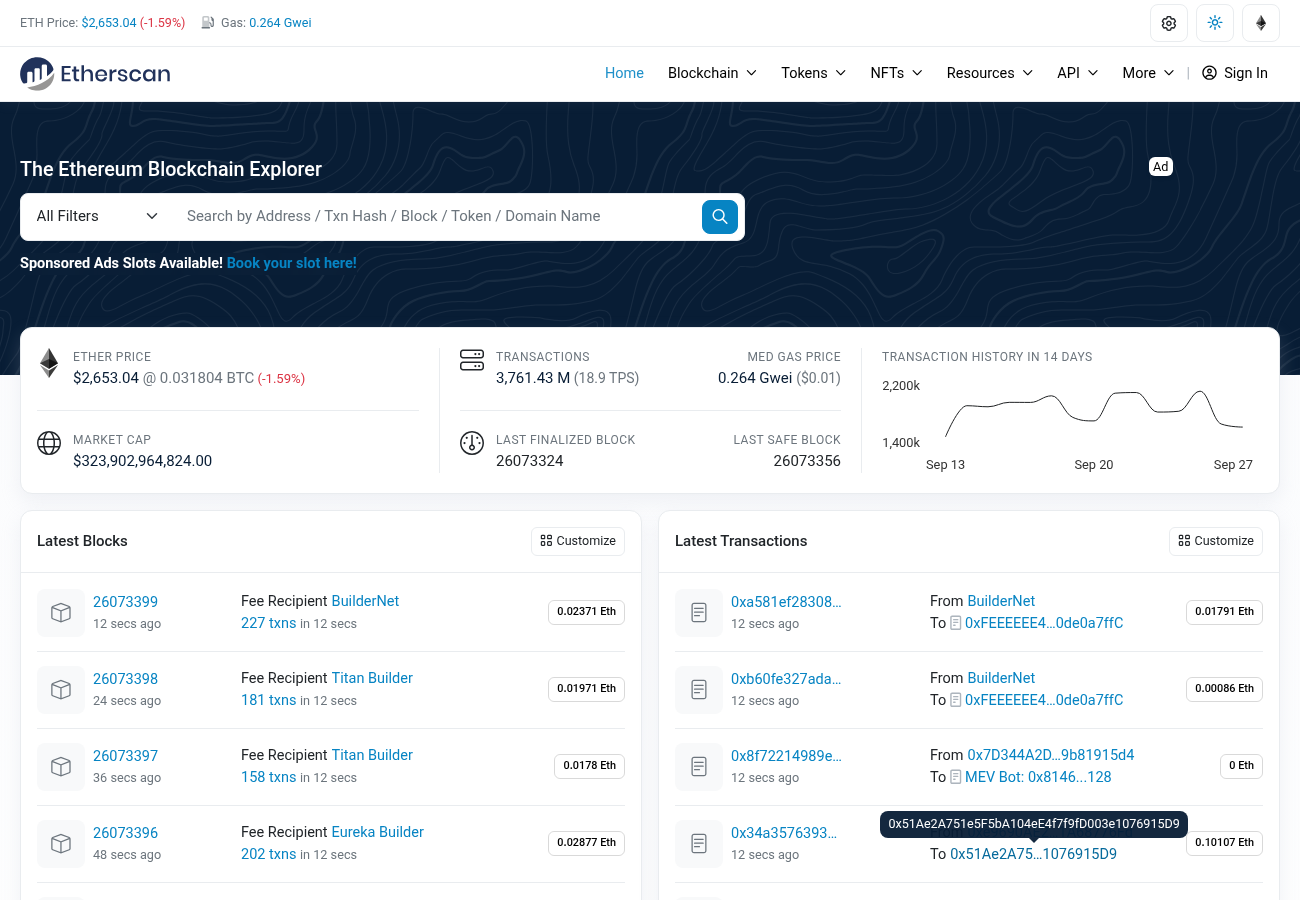
Task: Click the Sign In user icon
Action: 1209,73
